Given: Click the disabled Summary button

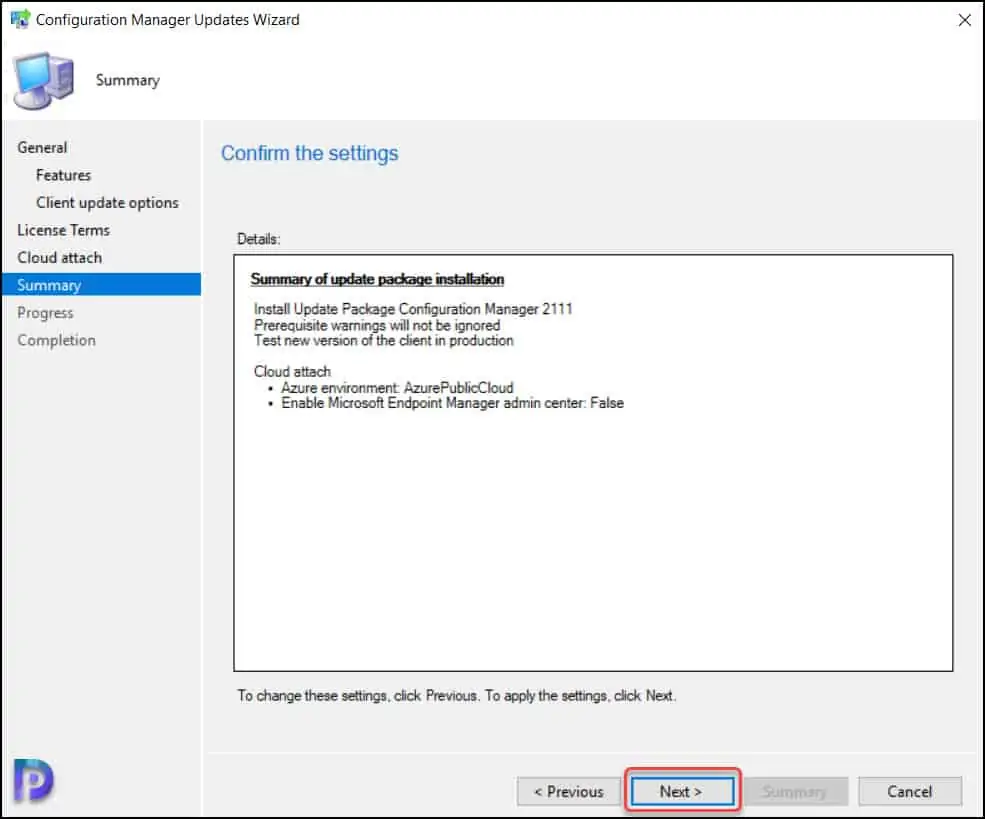Looking at the screenshot, I should tap(796, 791).
